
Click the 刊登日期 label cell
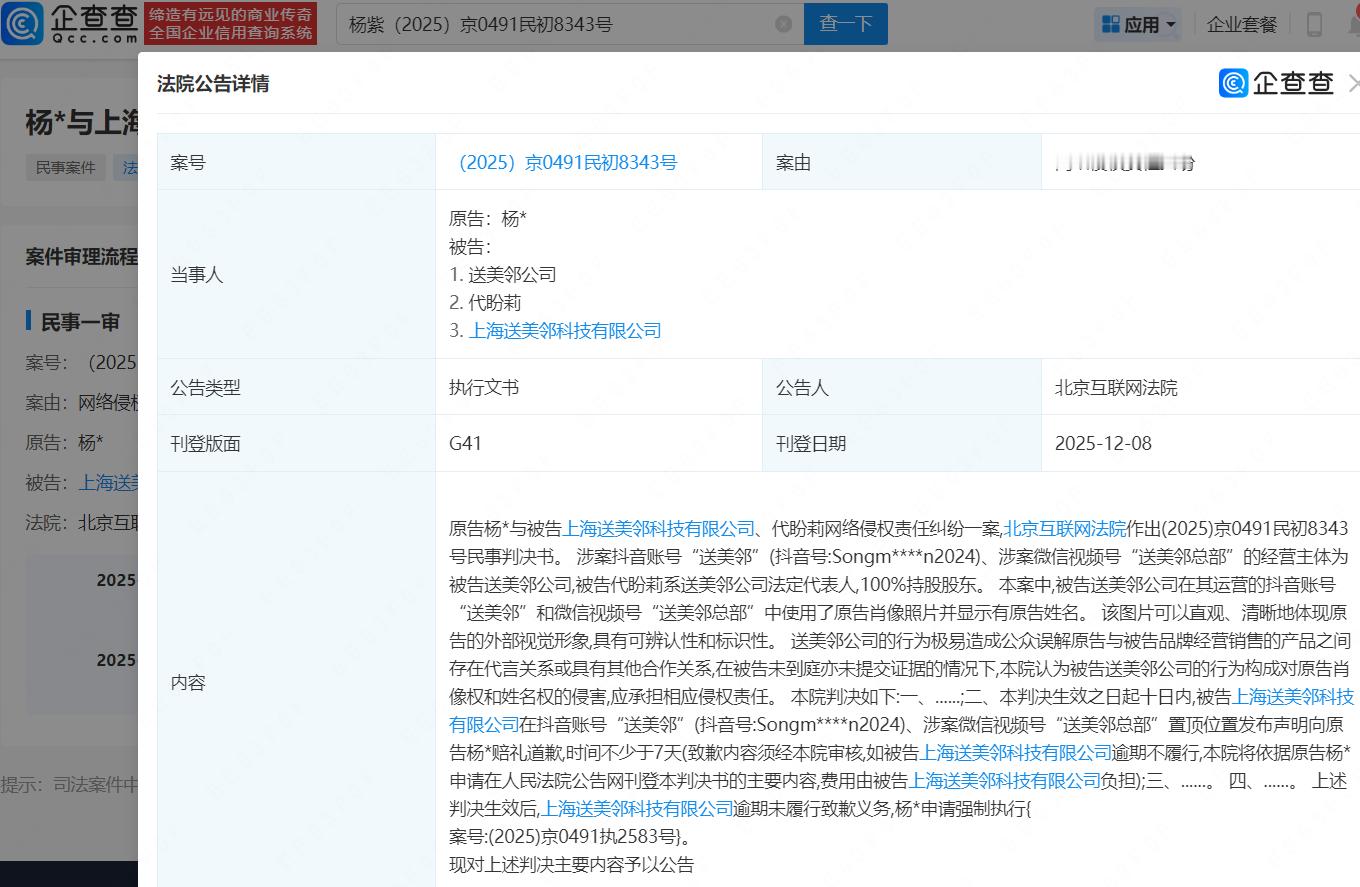click(902, 443)
